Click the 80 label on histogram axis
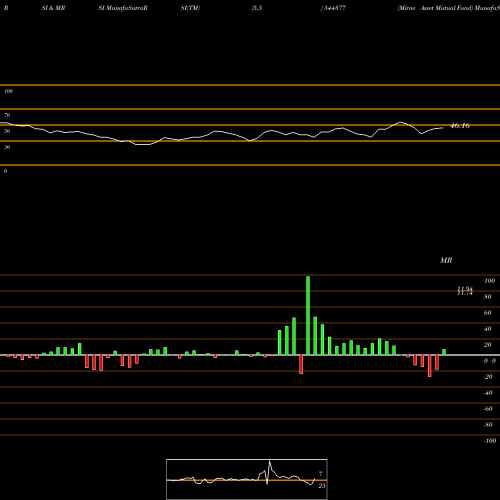500x500 pixels. (488, 297)
